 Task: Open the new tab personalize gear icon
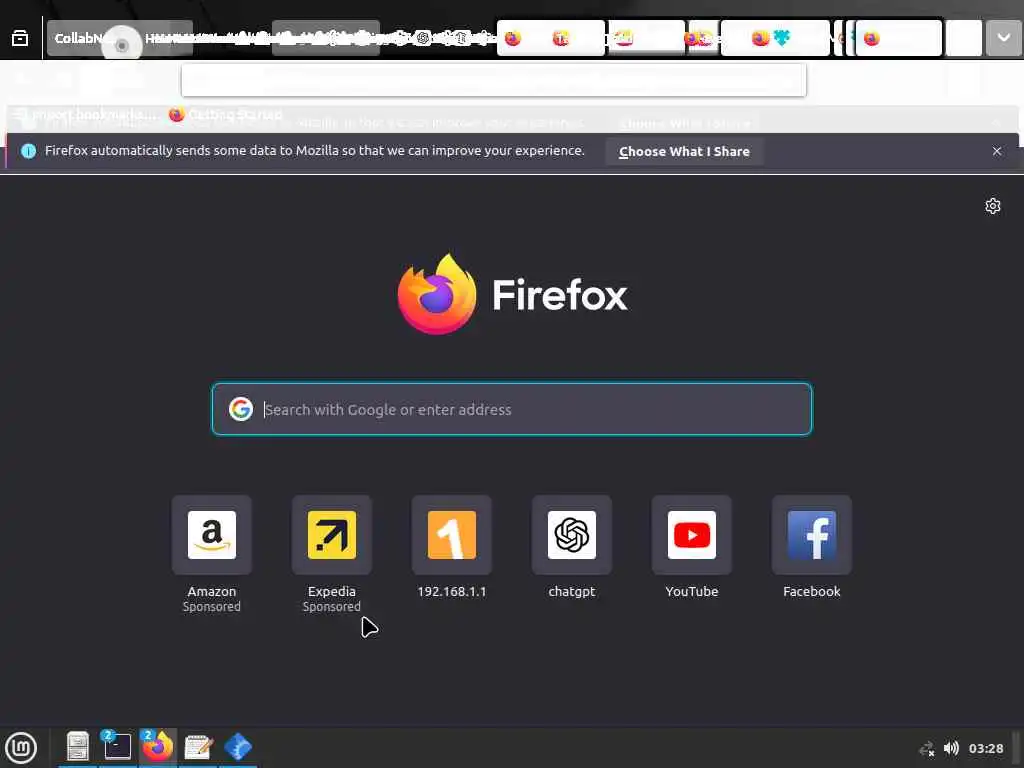993,206
